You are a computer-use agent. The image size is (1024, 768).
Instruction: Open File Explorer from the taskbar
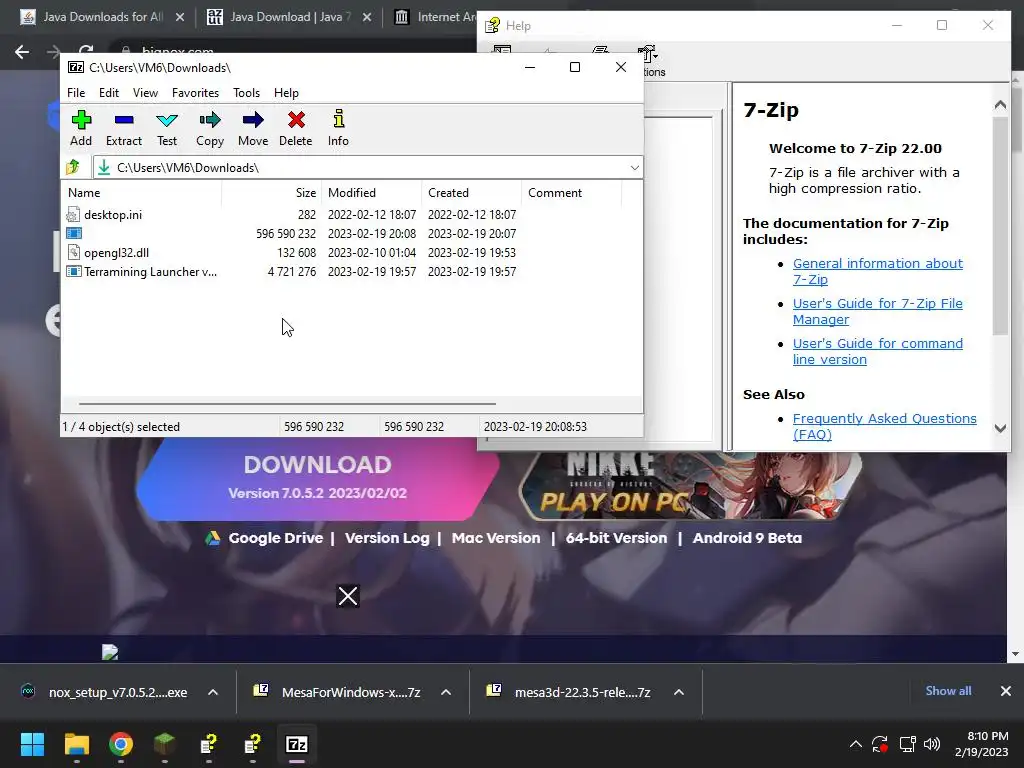click(x=76, y=744)
